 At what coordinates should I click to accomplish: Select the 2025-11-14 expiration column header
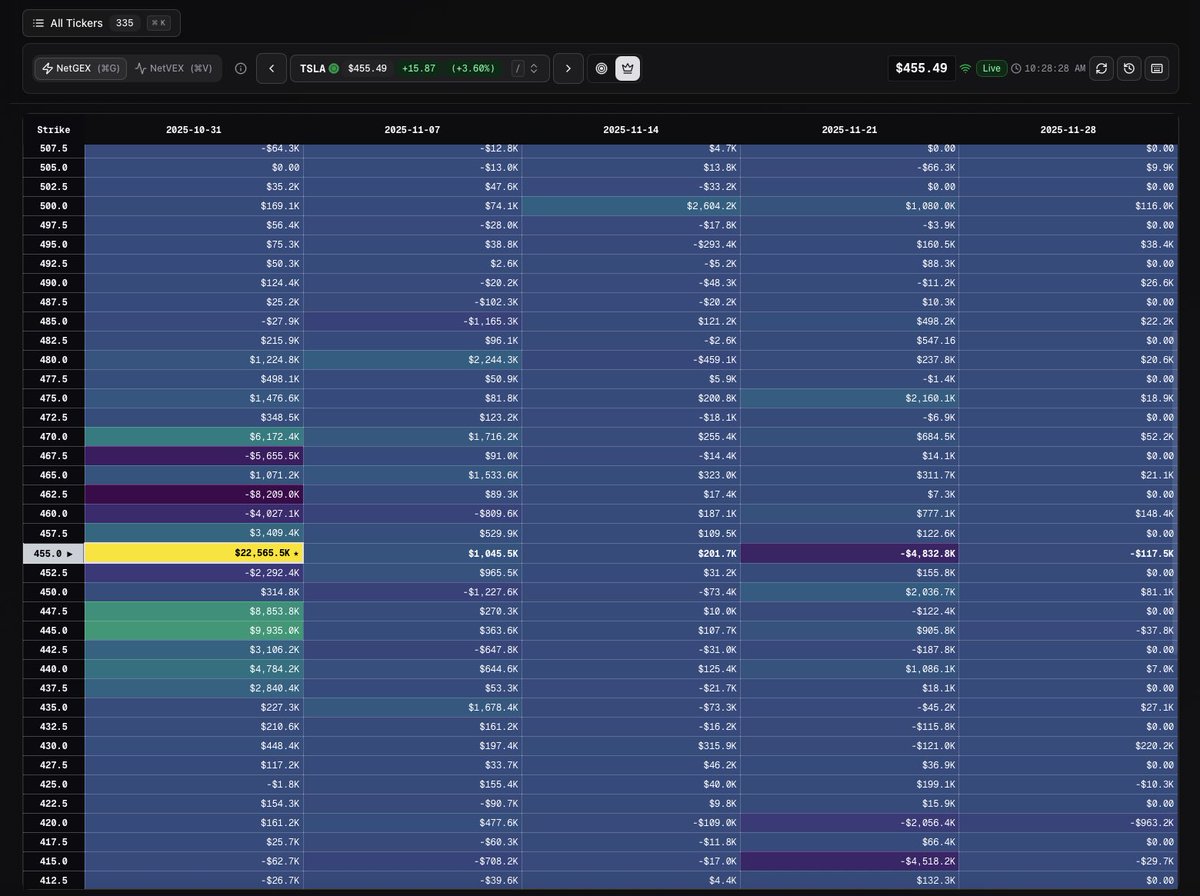631,129
